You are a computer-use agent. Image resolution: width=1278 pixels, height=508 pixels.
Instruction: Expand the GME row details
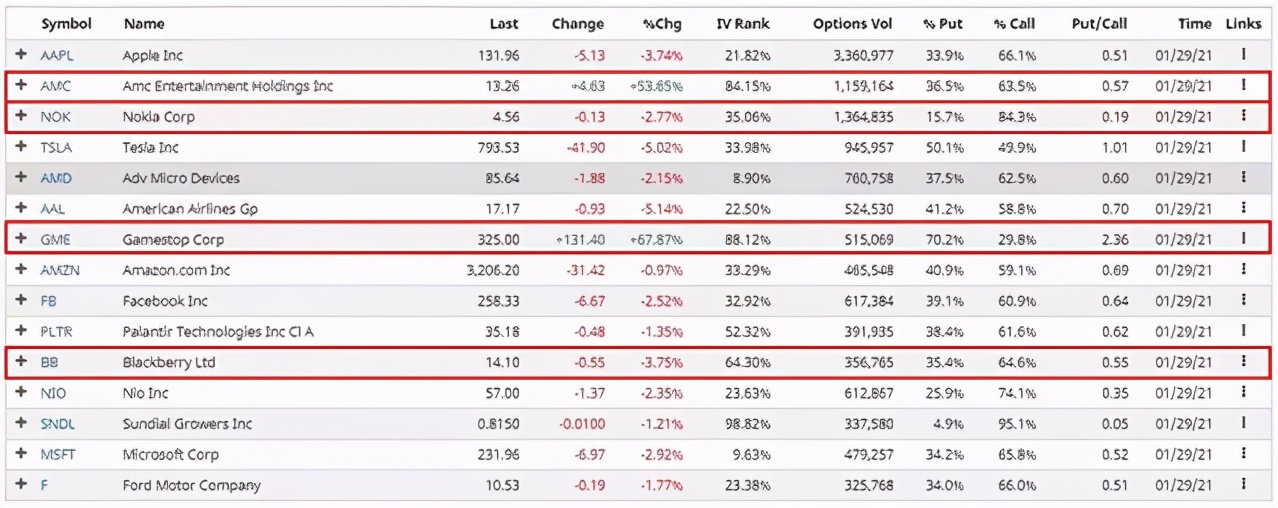(x=21, y=239)
